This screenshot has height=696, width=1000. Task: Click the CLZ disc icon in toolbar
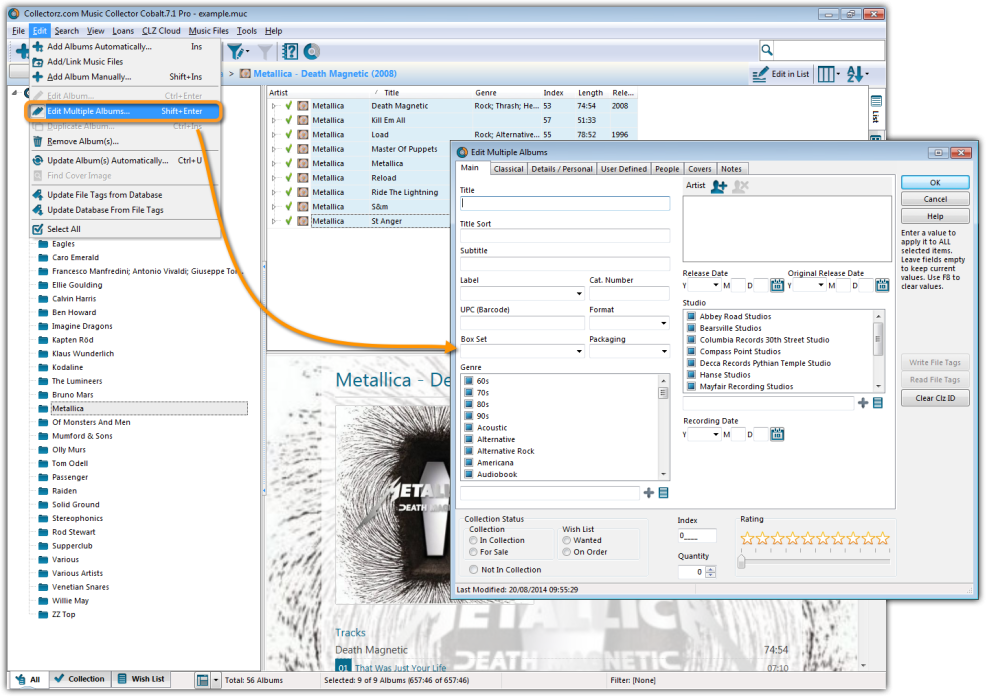tap(312, 52)
